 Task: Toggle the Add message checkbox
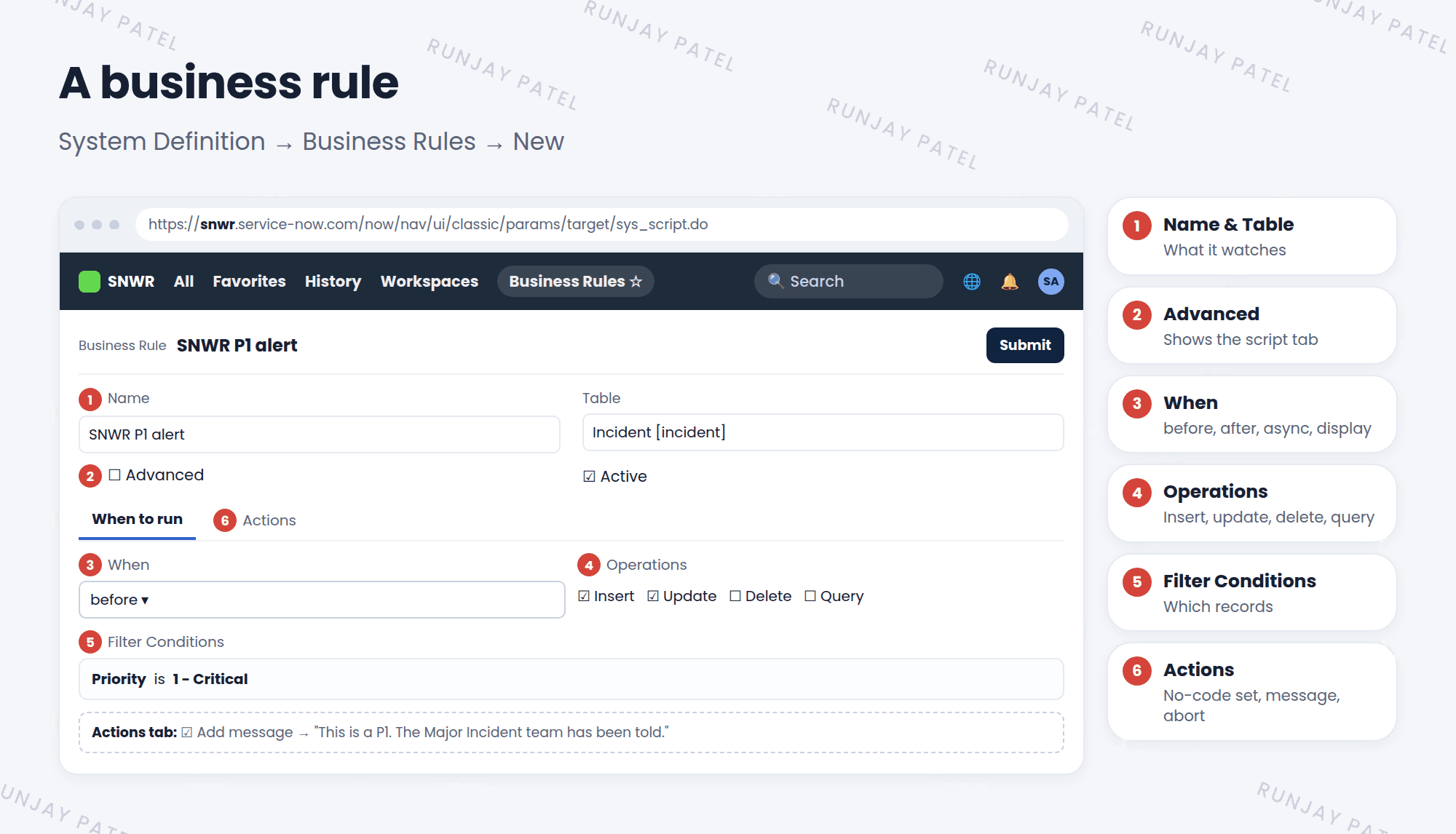(187, 732)
